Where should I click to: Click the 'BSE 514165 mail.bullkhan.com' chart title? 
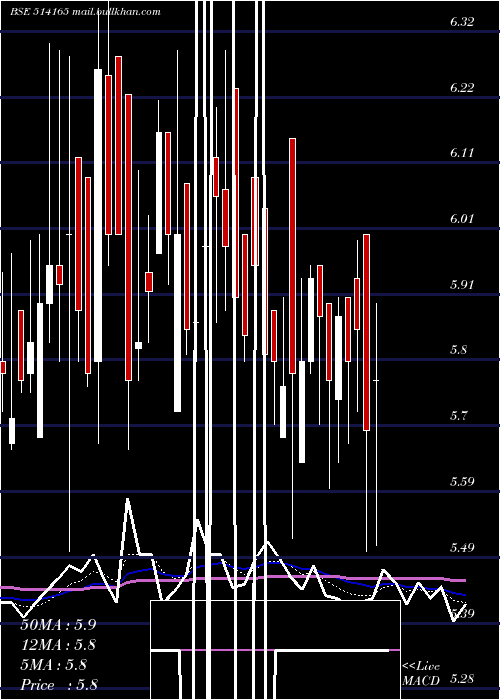click(x=86, y=12)
